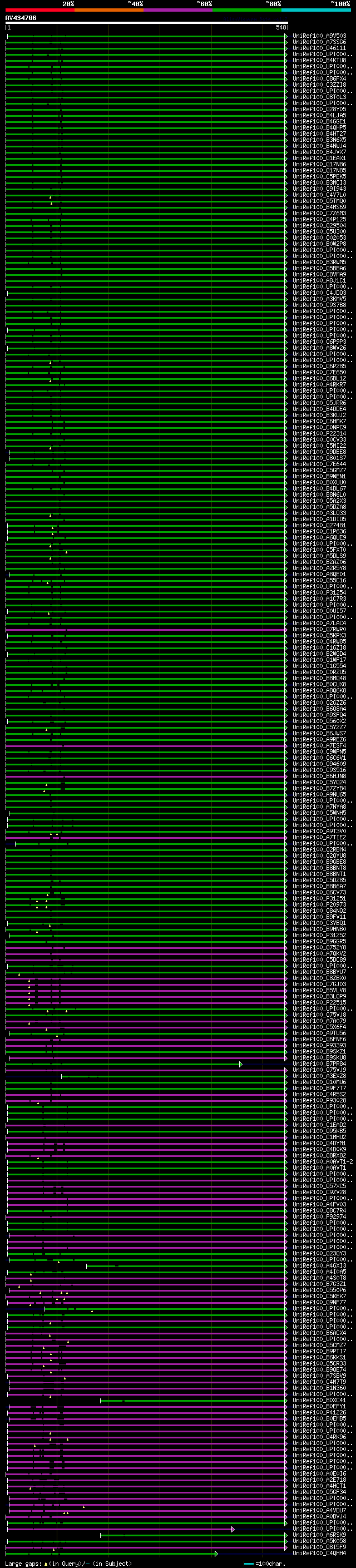Select hit label UniRef100_B4MS69

319,207
